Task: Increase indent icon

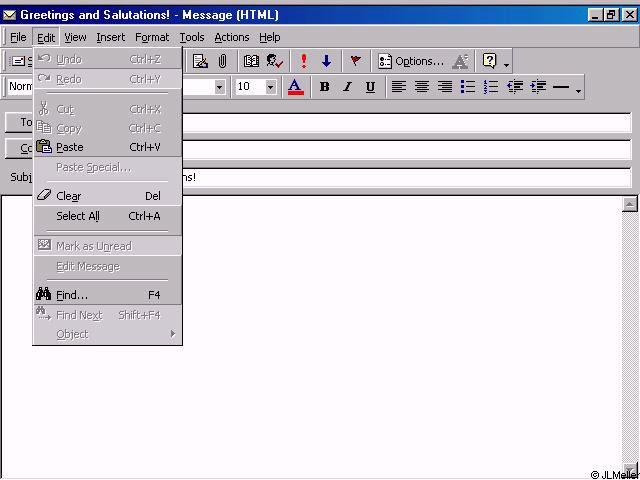Action: [538, 87]
